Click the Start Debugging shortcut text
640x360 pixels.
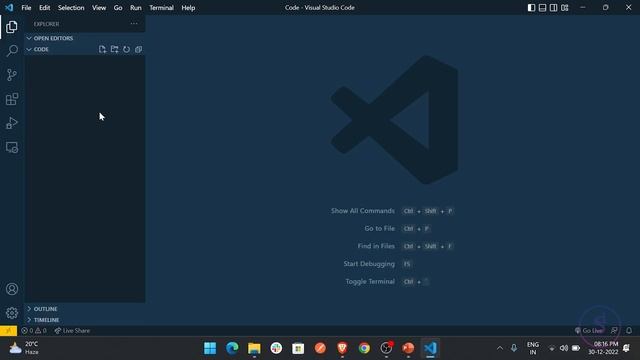coord(369,264)
